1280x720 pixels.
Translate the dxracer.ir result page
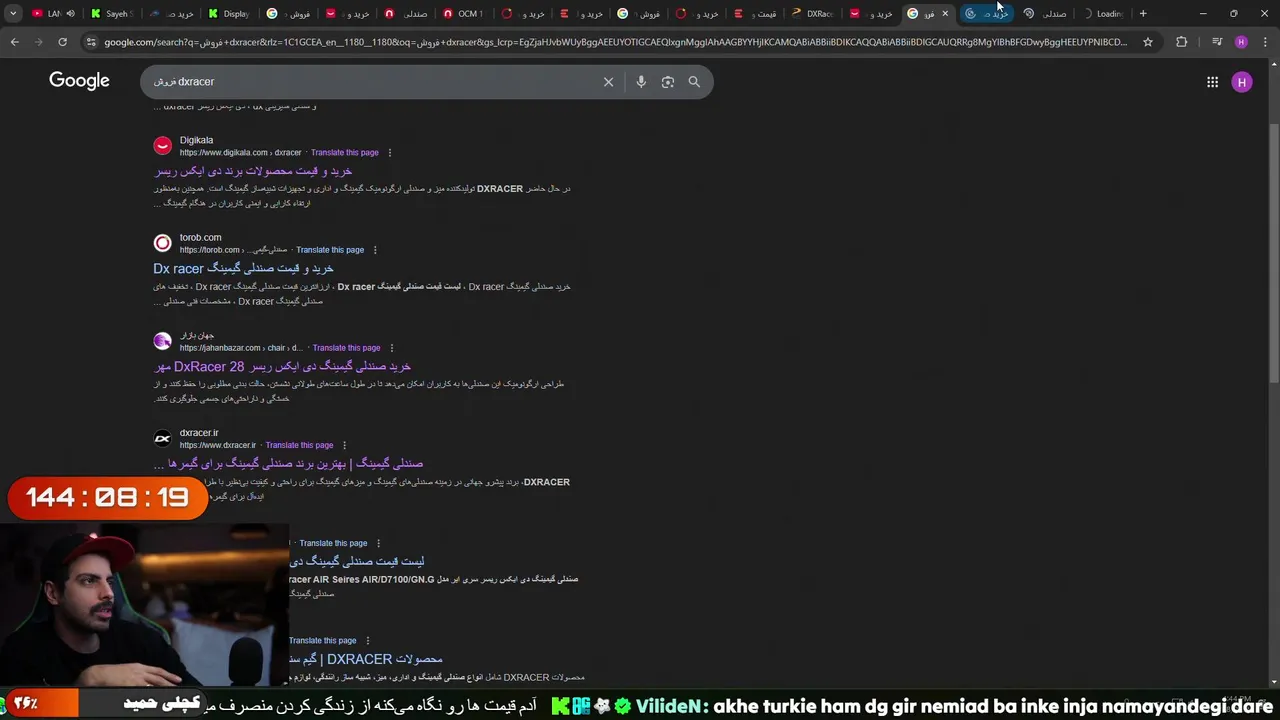[299, 445]
